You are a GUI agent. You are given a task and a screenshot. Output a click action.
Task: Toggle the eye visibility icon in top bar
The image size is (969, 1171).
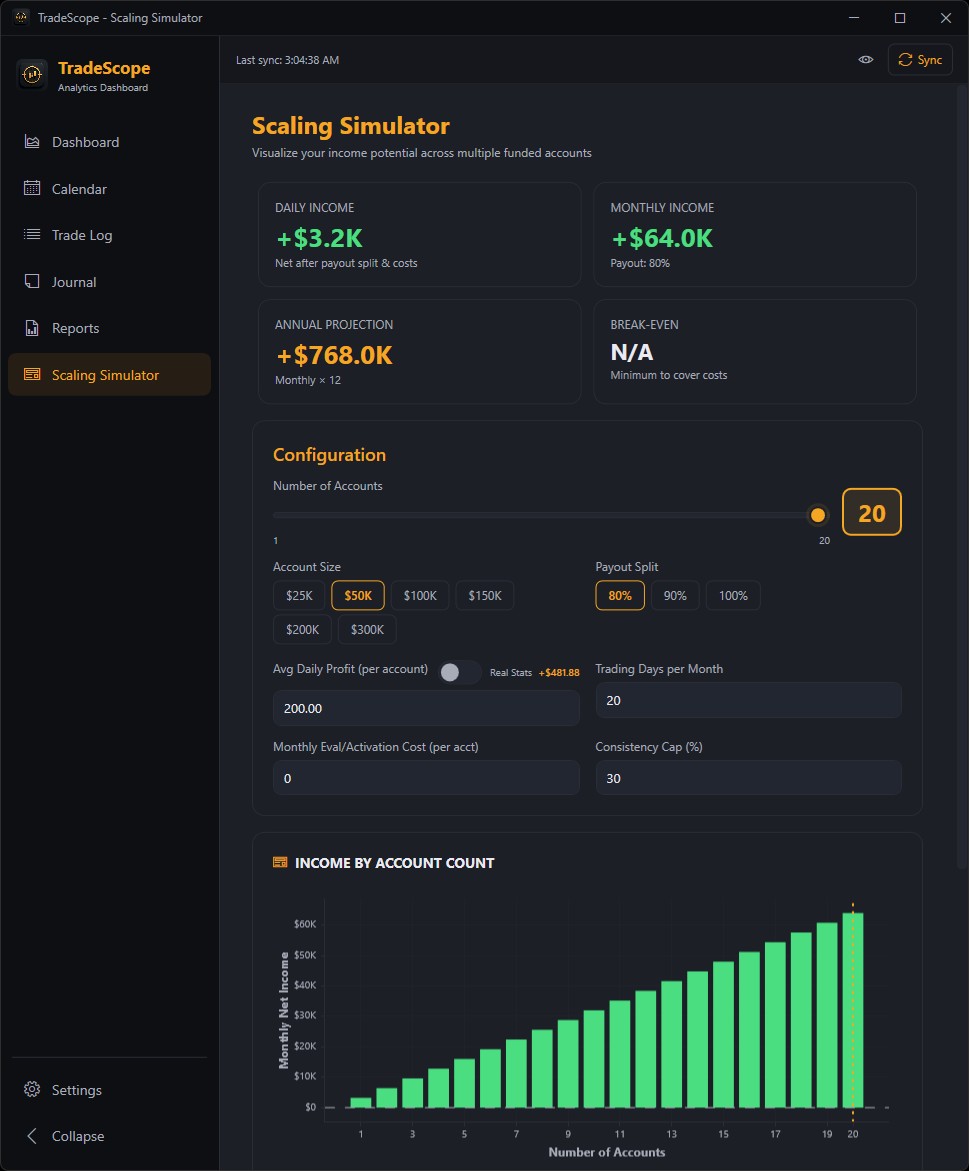click(866, 59)
